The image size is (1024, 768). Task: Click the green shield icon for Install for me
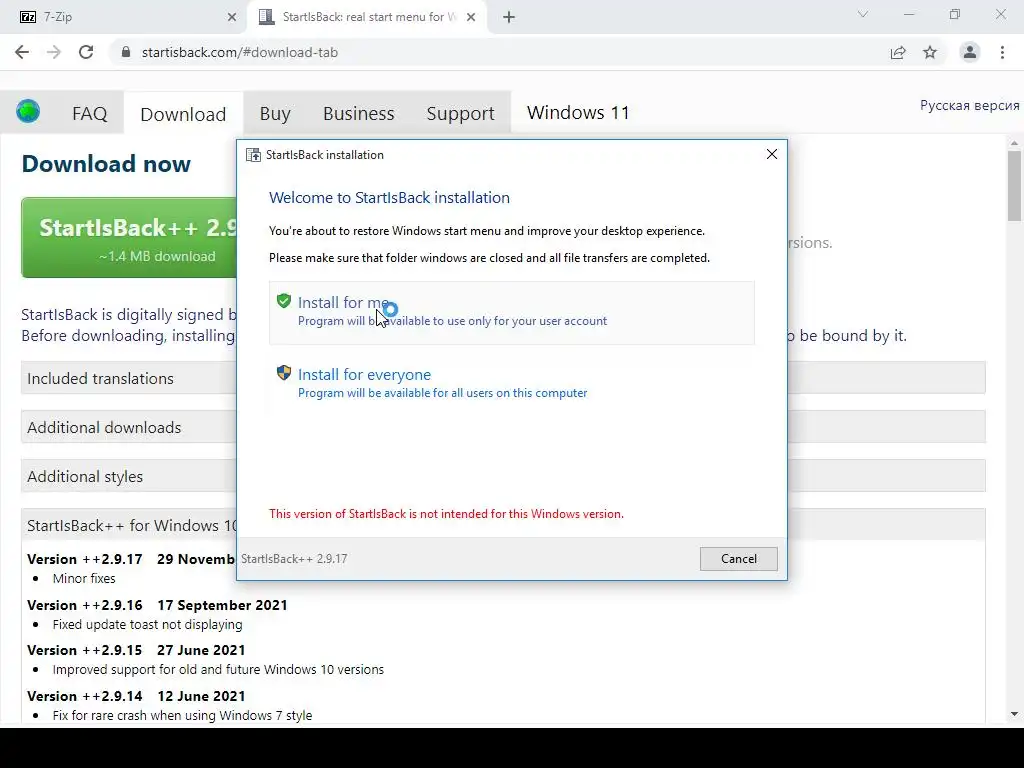coord(283,301)
